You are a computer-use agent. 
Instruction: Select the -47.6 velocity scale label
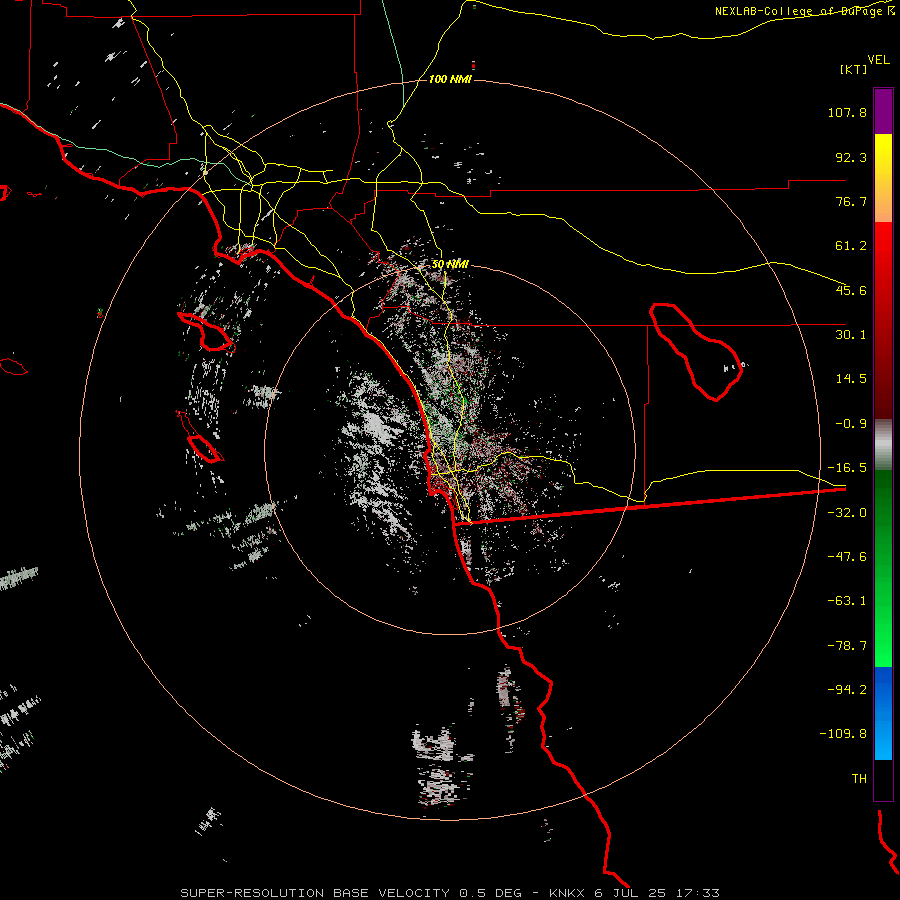[847, 557]
